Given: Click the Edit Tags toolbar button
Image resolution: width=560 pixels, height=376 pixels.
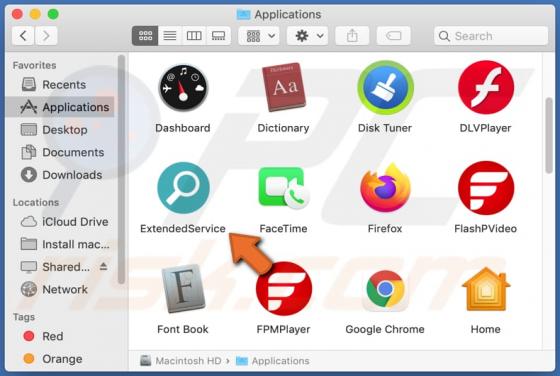Looking at the screenshot, I should click(x=393, y=36).
